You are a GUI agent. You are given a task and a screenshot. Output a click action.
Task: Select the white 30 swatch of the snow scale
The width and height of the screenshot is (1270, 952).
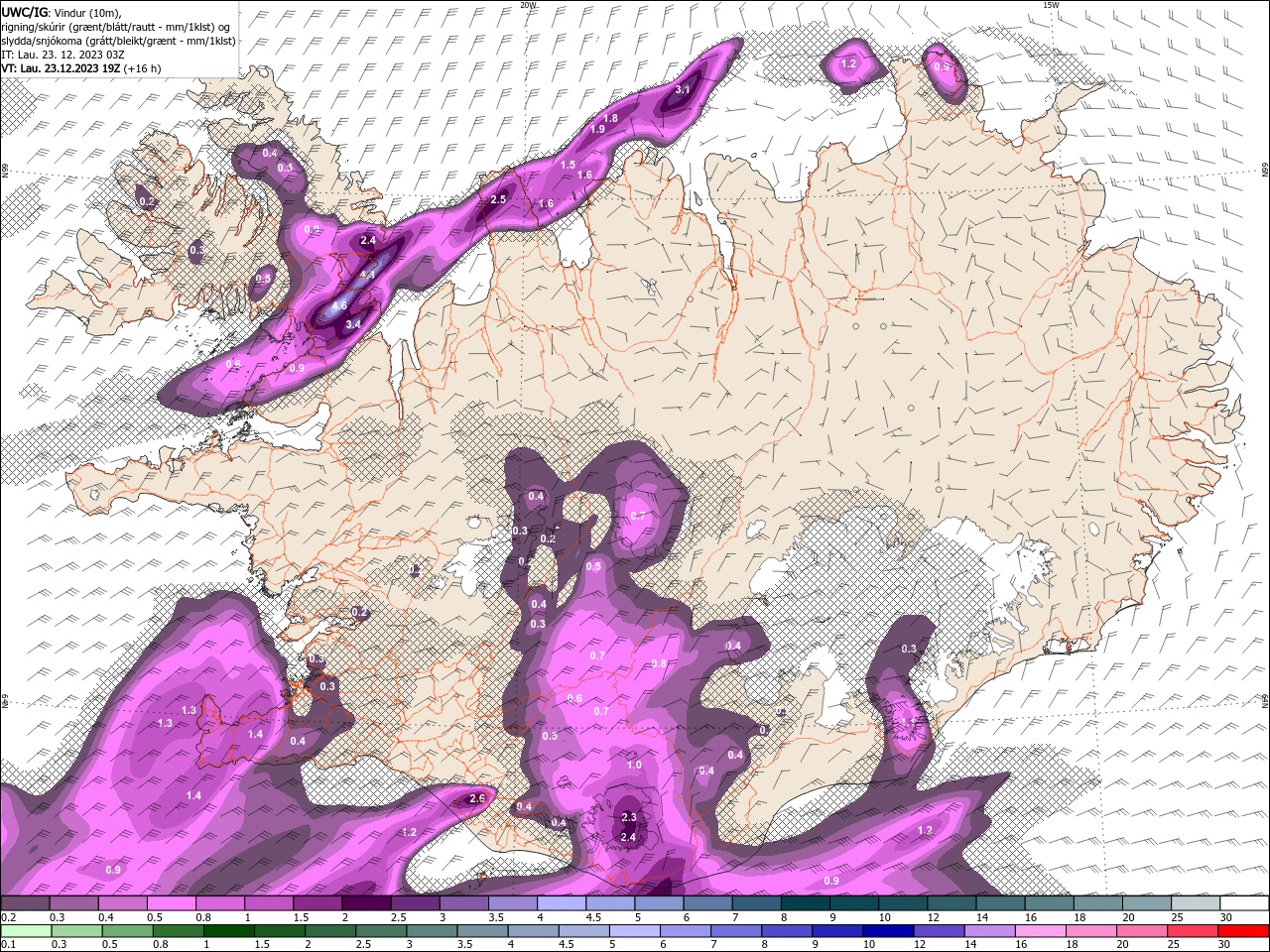(x=1244, y=903)
